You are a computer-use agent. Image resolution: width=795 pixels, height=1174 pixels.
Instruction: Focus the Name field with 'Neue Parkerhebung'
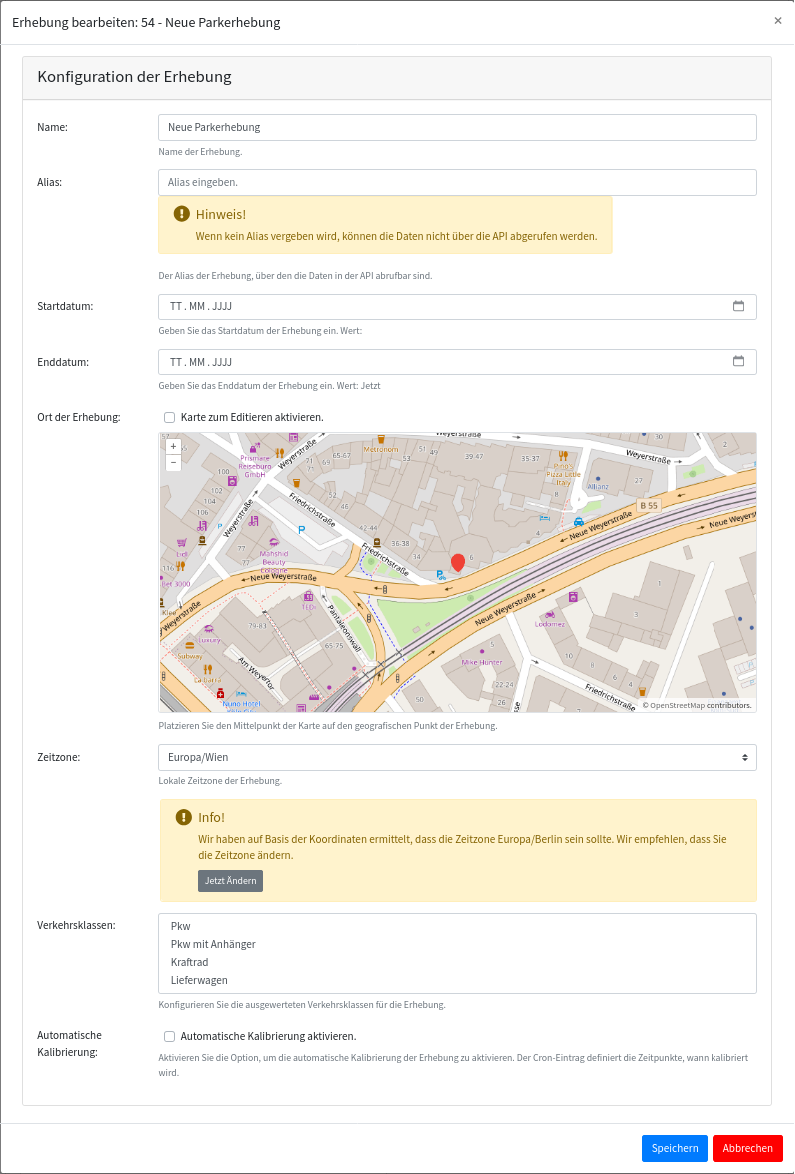tap(457, 127)
